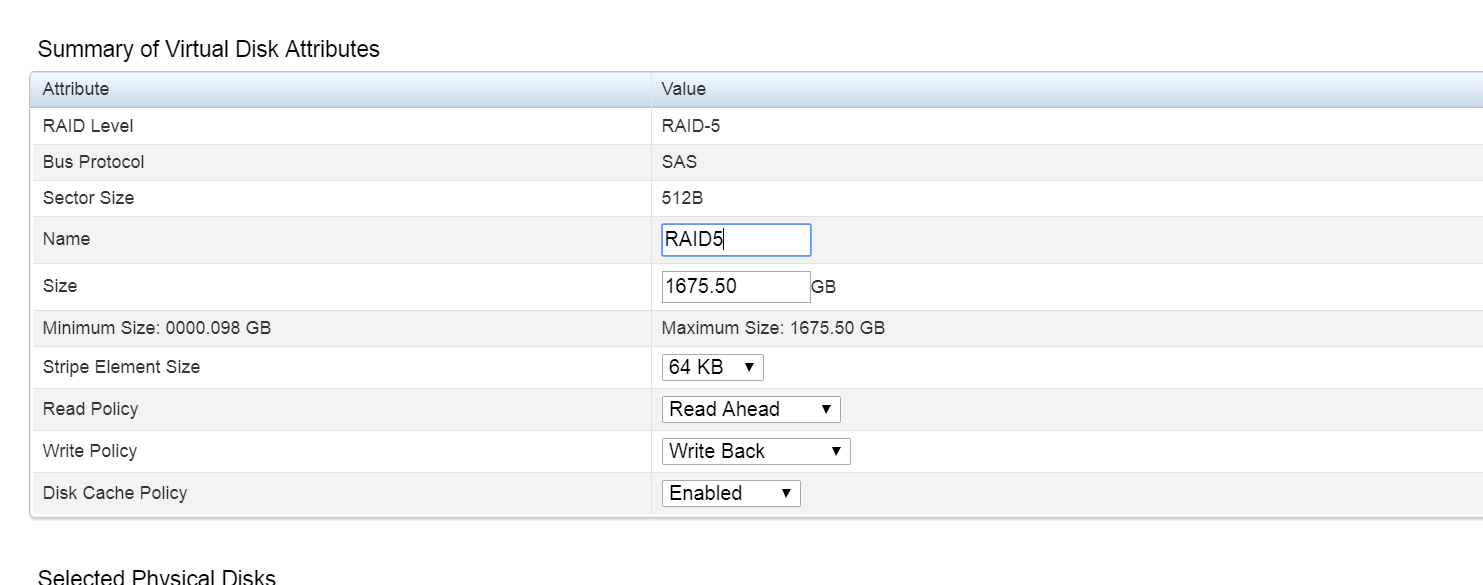Viewport: 1483px width, 585px height.
Task: Click the Disk Cache Policy row label
Action: (x=115, y=493)
